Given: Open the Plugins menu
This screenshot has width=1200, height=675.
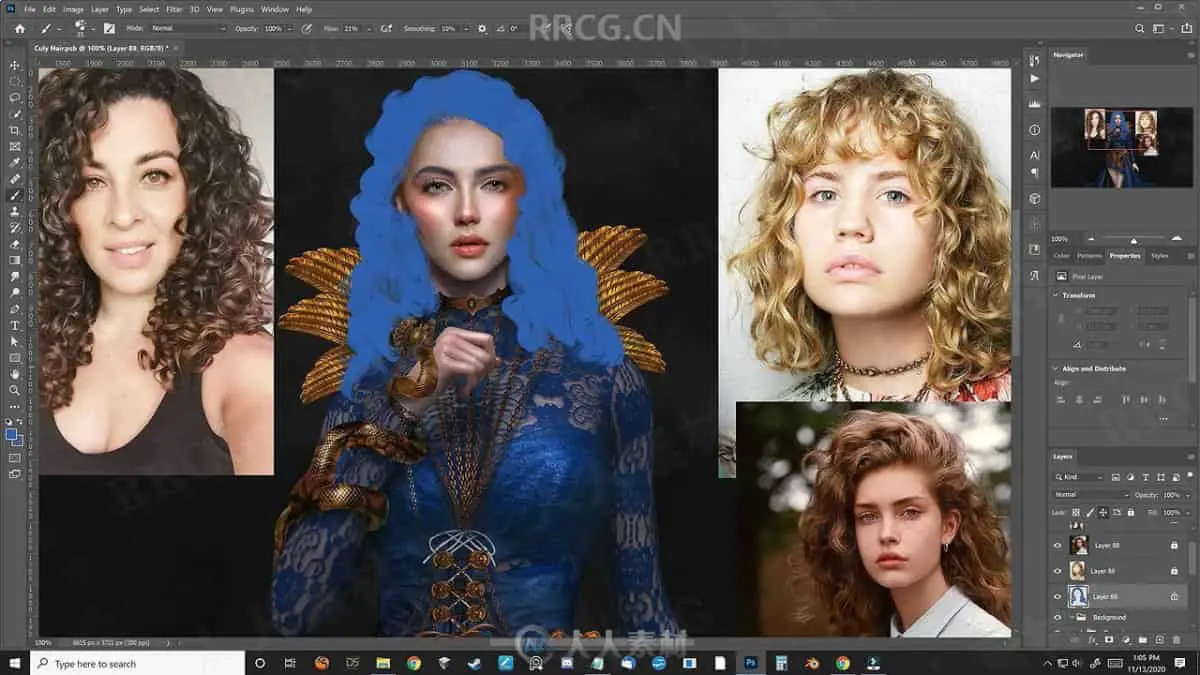Looking at the screenshot, I should [x=244, y=9].
